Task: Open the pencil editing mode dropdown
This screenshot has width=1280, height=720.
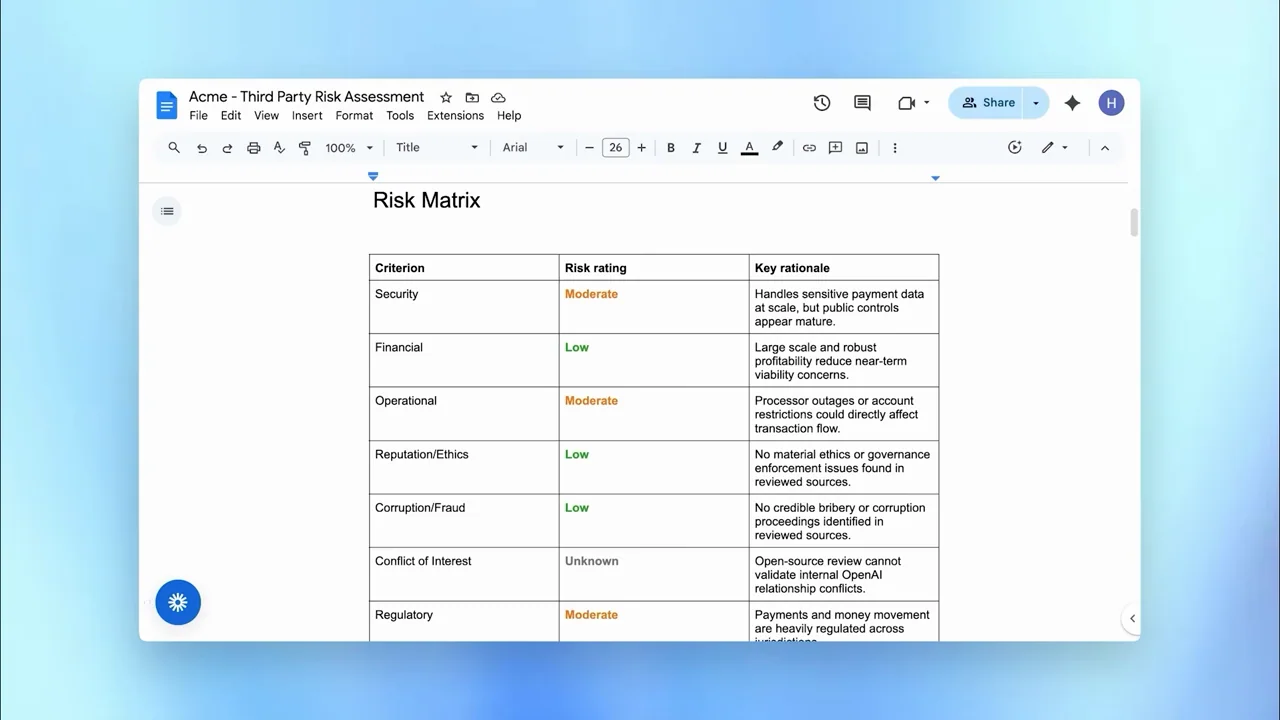Action: click(1054, 148)
